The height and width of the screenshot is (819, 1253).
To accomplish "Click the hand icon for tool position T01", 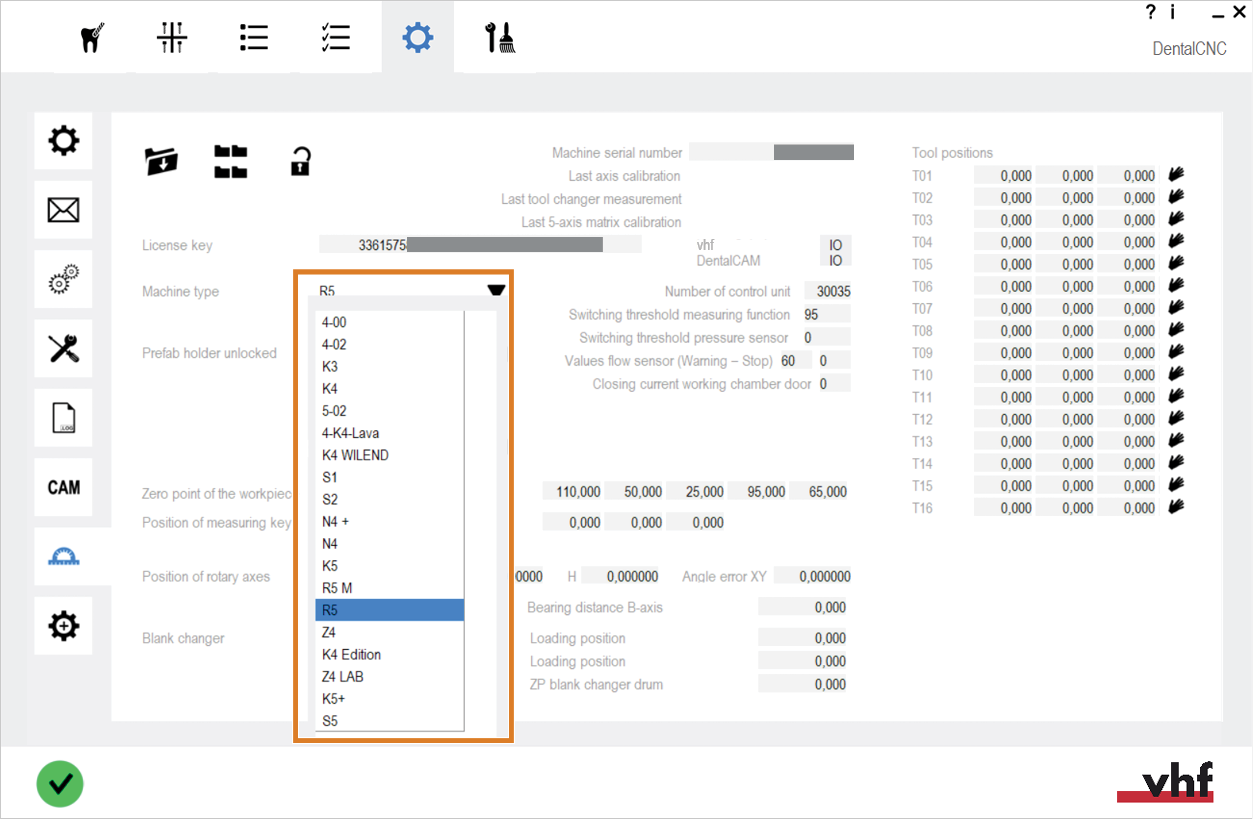I will point(1176,175).
